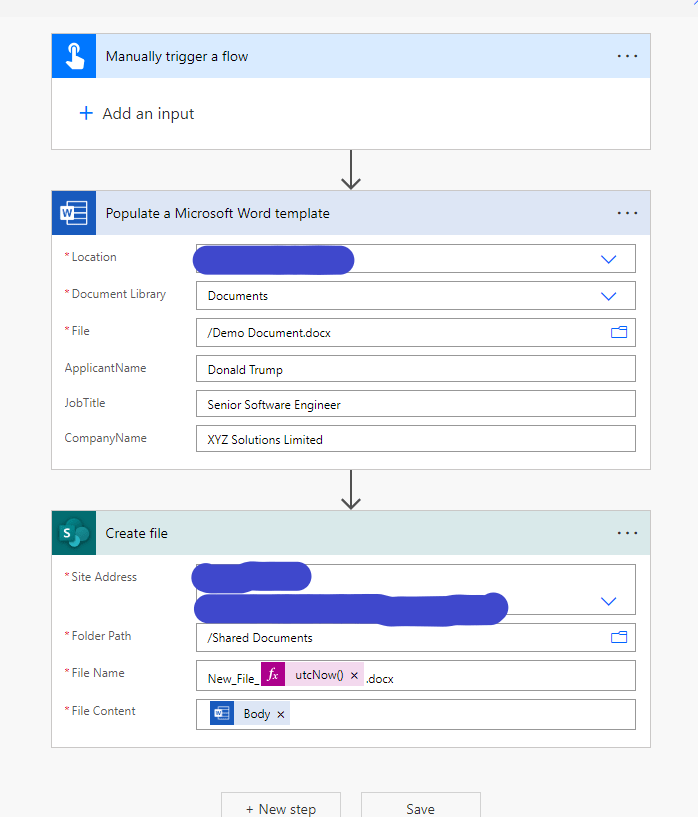Expand the Document Library dropdown
The height and width of the screenshot is (817, 698).
click(608, 296)
